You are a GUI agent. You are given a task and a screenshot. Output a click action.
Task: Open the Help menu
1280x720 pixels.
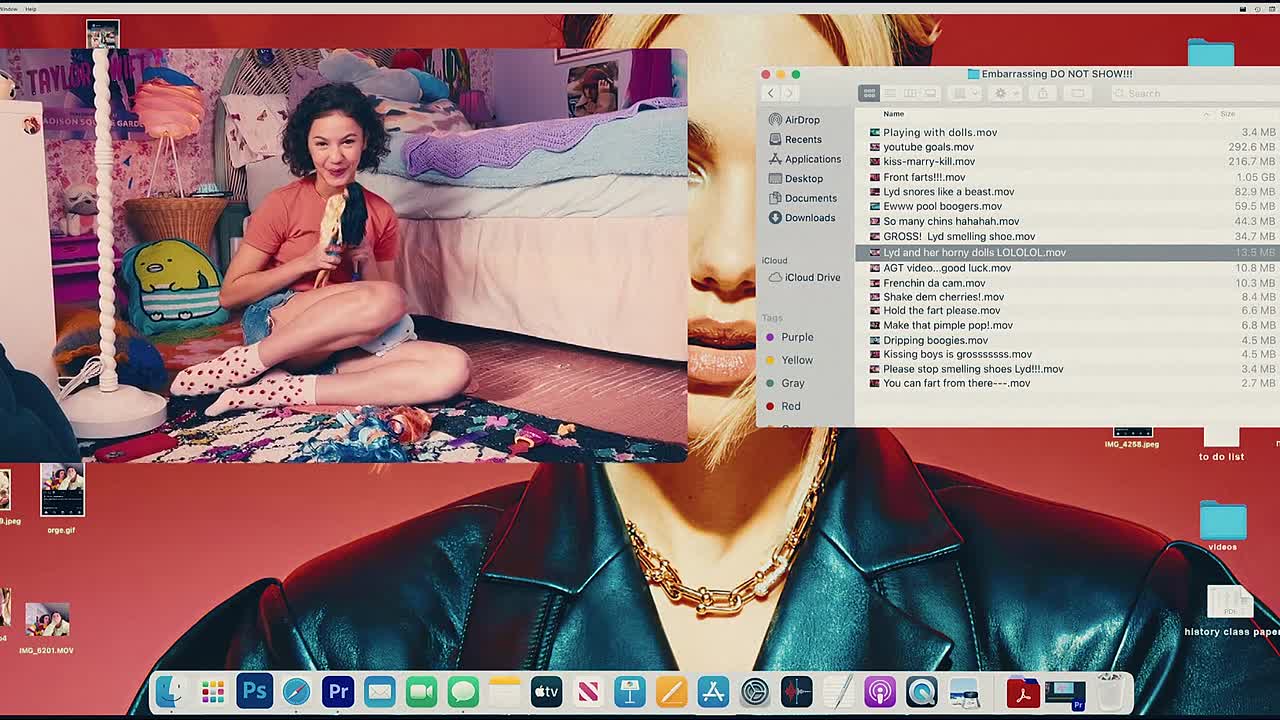(x=30, y=9)
